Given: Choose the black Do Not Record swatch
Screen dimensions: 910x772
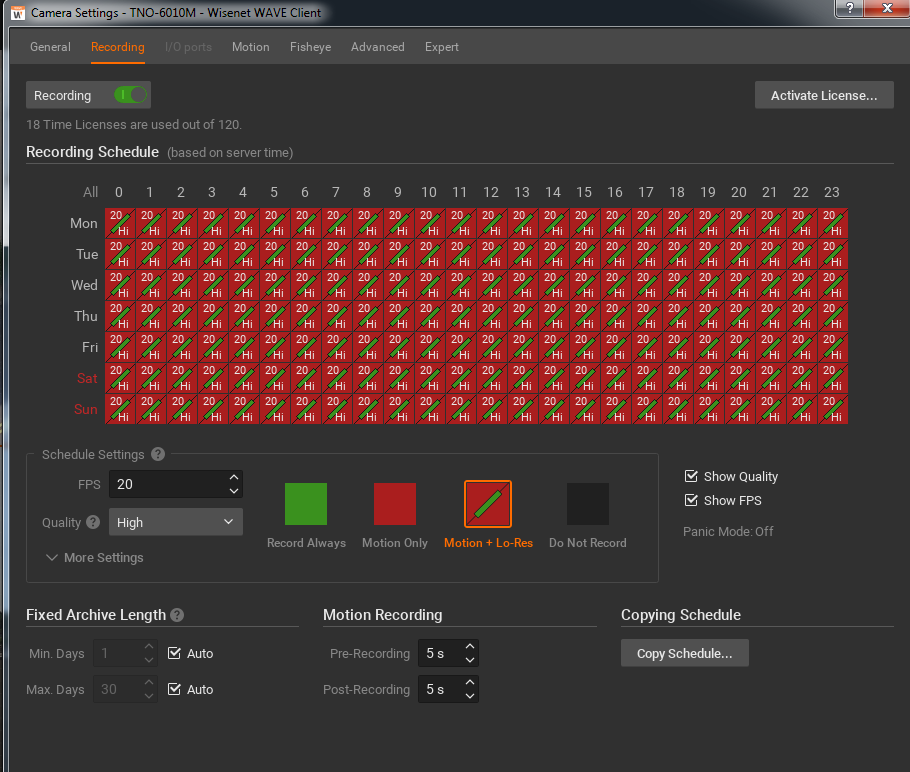Looking at the screenshot, I should 588,504.
